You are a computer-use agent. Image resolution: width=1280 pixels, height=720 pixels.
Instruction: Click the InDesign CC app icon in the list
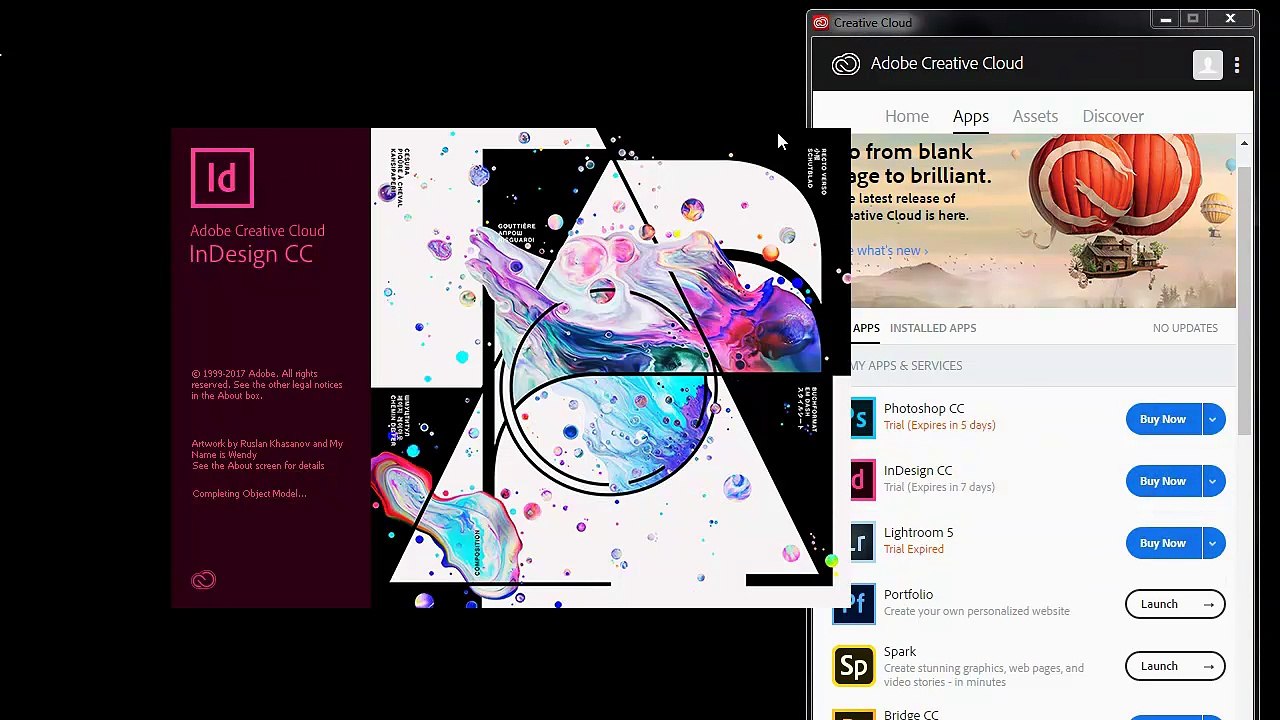point(862,480)
